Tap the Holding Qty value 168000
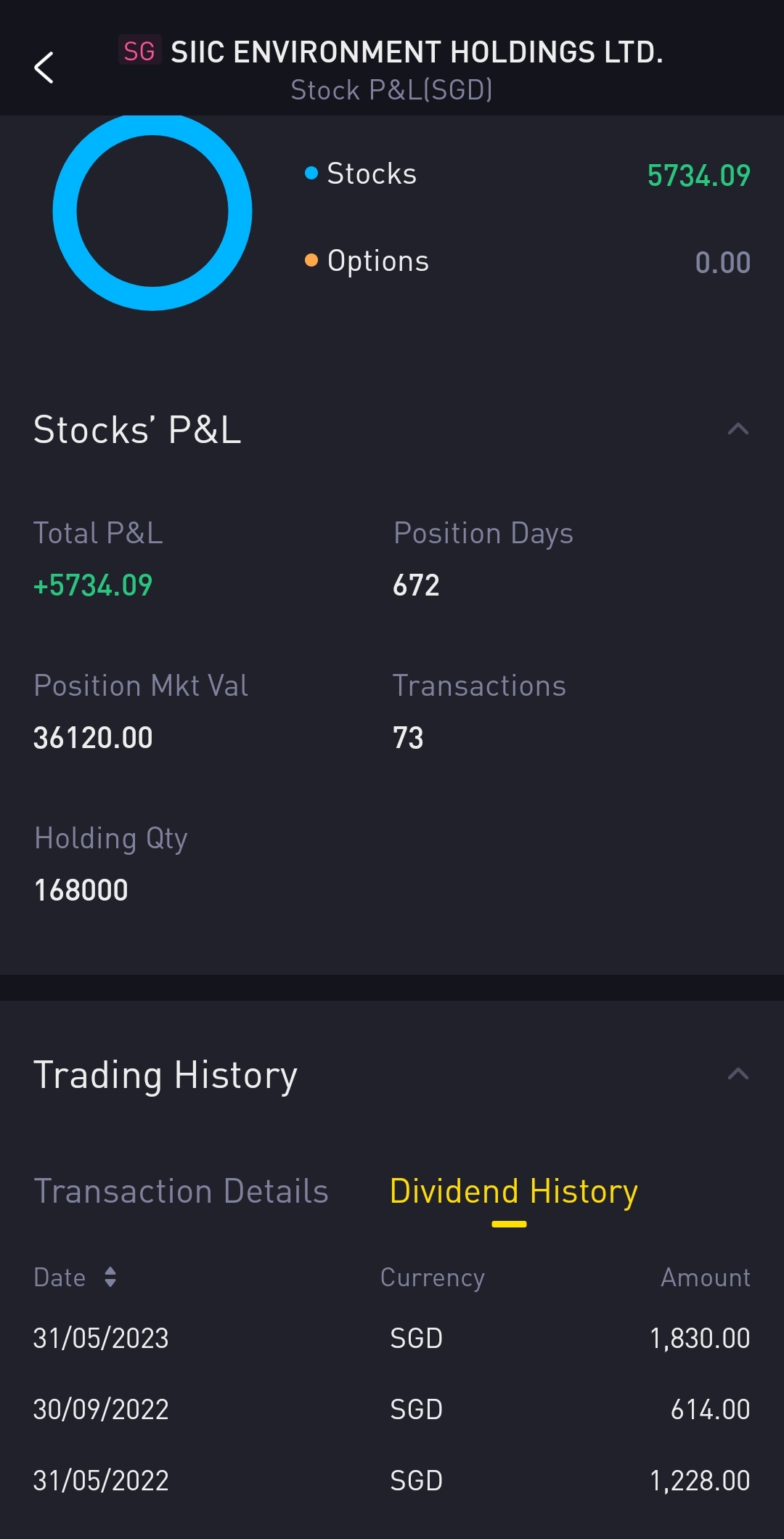 [x=81, y=890]
